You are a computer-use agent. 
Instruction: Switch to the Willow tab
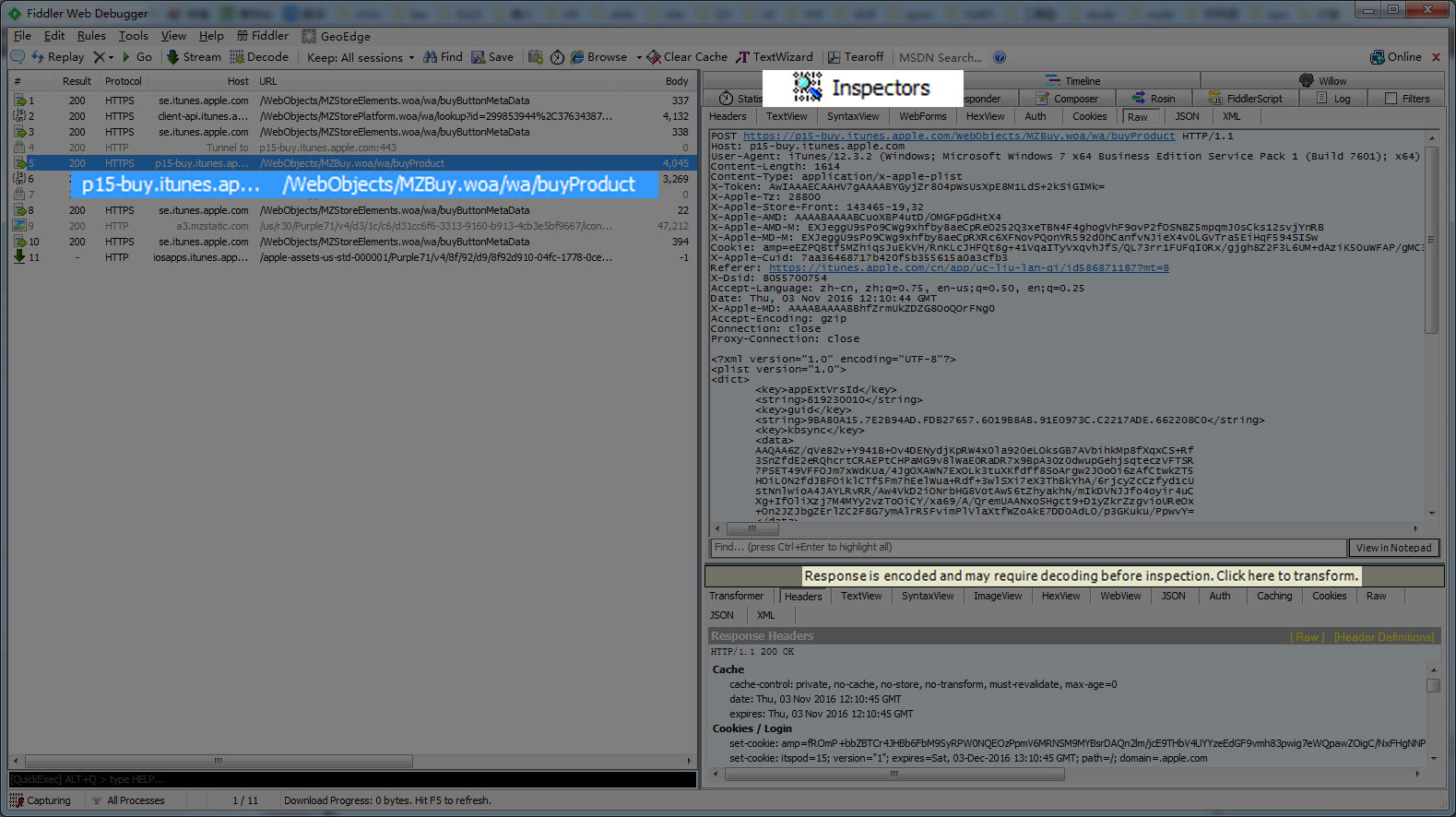[x=1323, y=81]
